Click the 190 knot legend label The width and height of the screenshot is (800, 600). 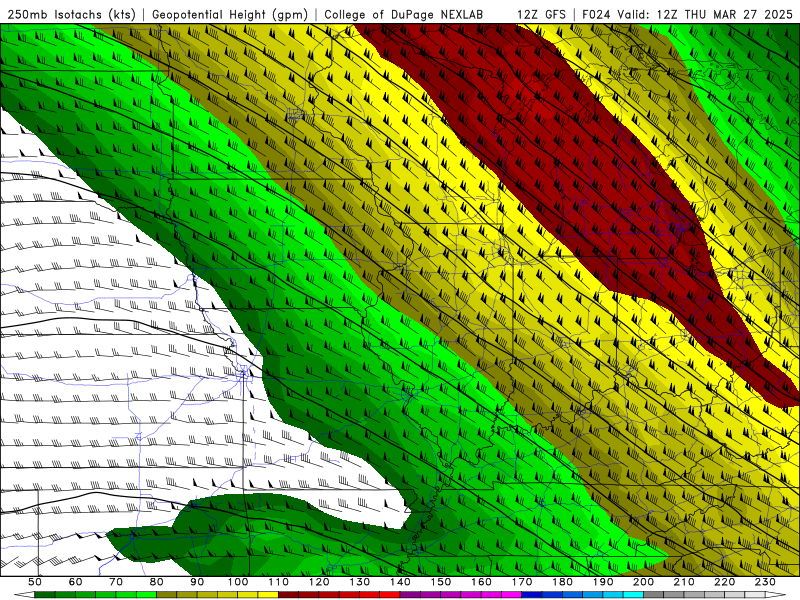coord(603,582)
